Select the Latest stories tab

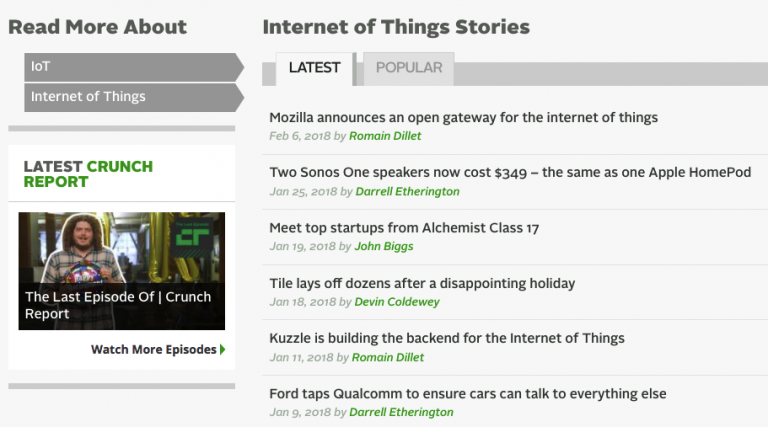tap(314, 68)
